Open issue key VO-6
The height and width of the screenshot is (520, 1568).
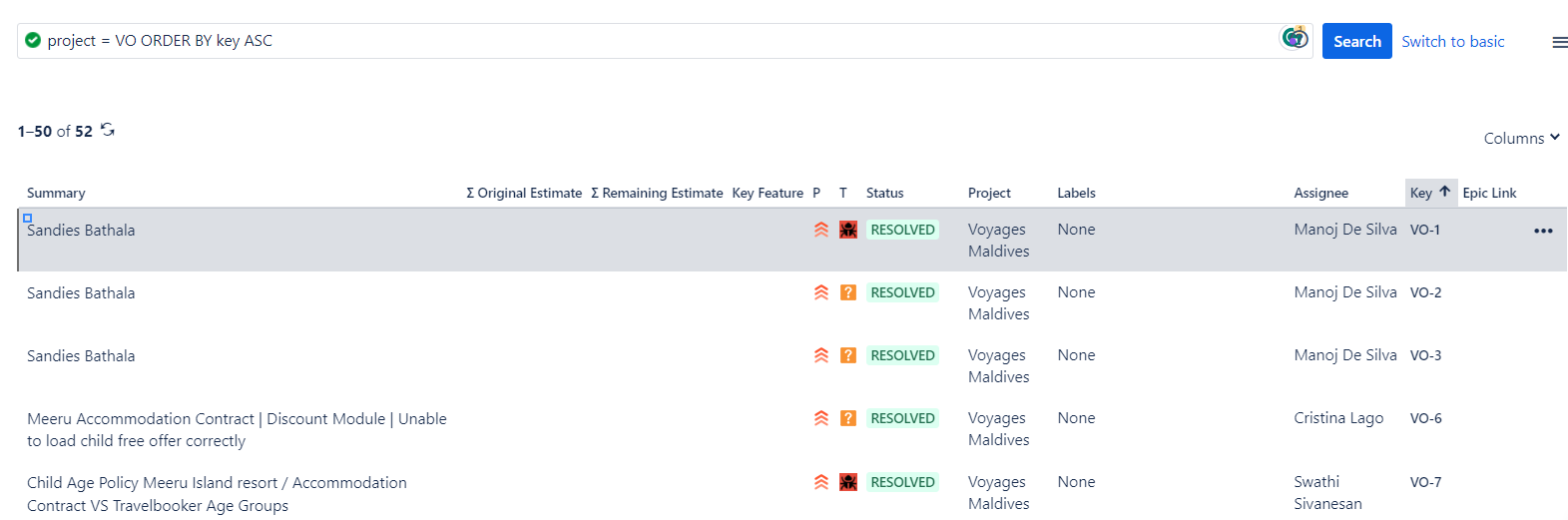(1425, 418)
